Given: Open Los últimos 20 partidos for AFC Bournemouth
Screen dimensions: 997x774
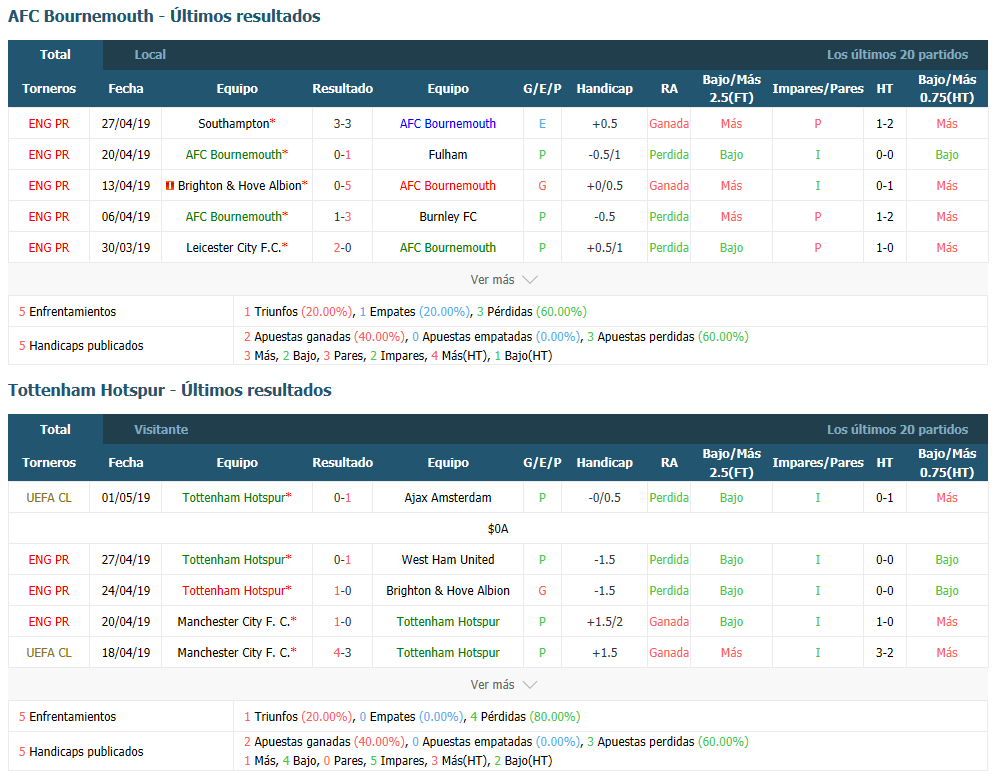Looking at the screenshot, I should (x=897, y=55).
